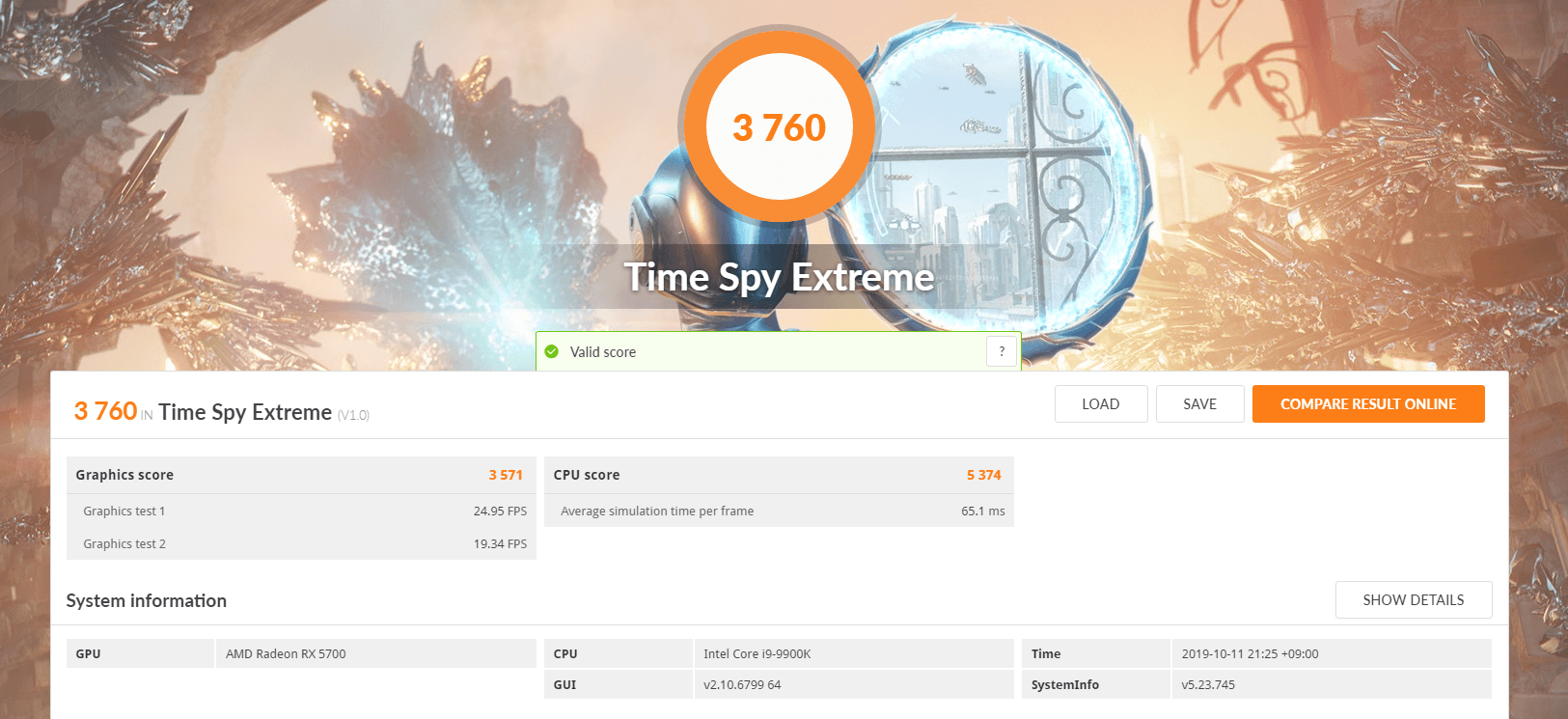The width and height of the screenshot is (1568, 719).
Task: Click Average simulation time per frame row
Action: (779, 511)
